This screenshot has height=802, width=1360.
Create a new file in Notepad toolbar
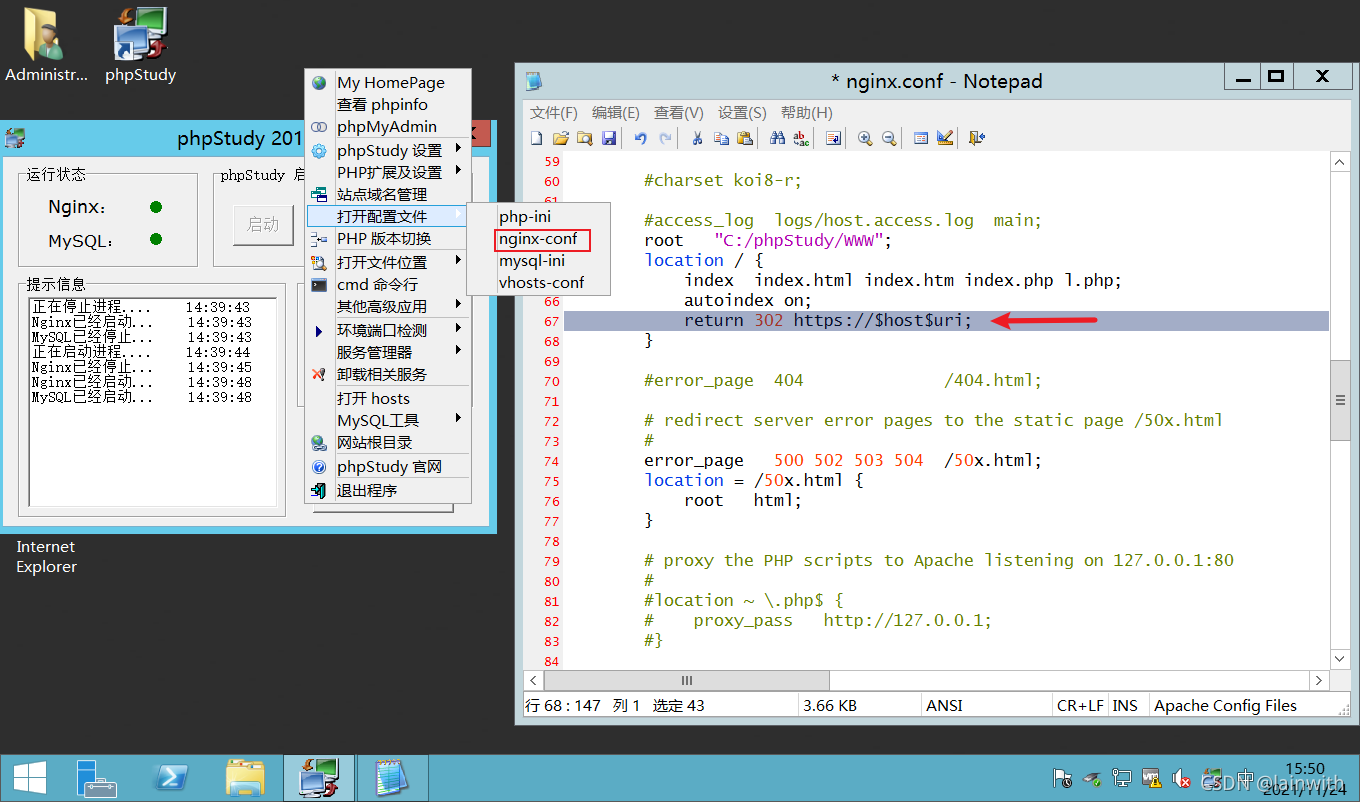537,138
